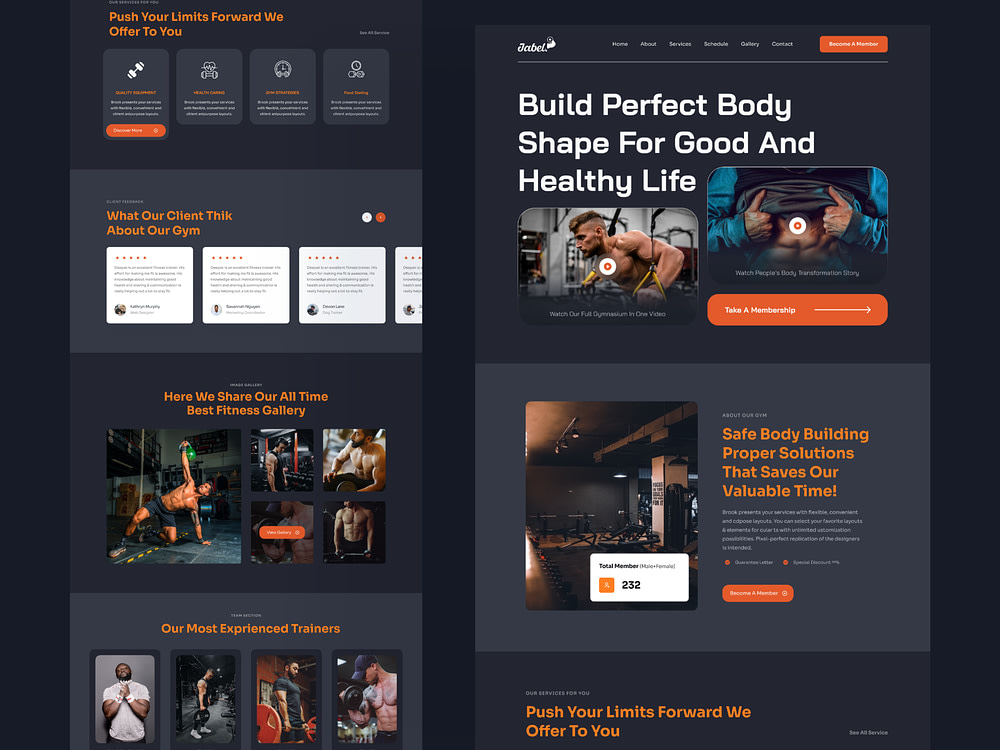Open the Schedule menu item
1000x750 pixels.
click(x=716, y=44)
